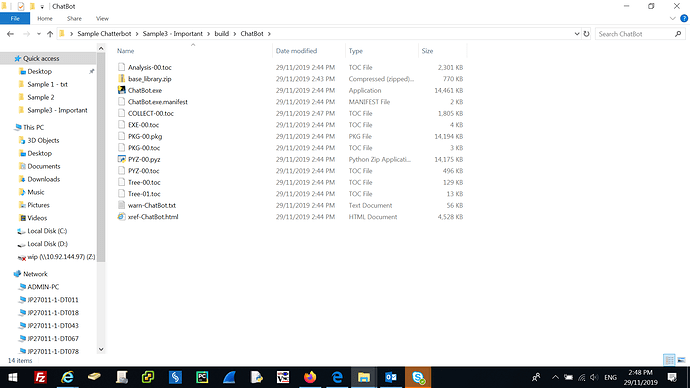
Task: Refresh the current folder view
Action: (586, 34)
